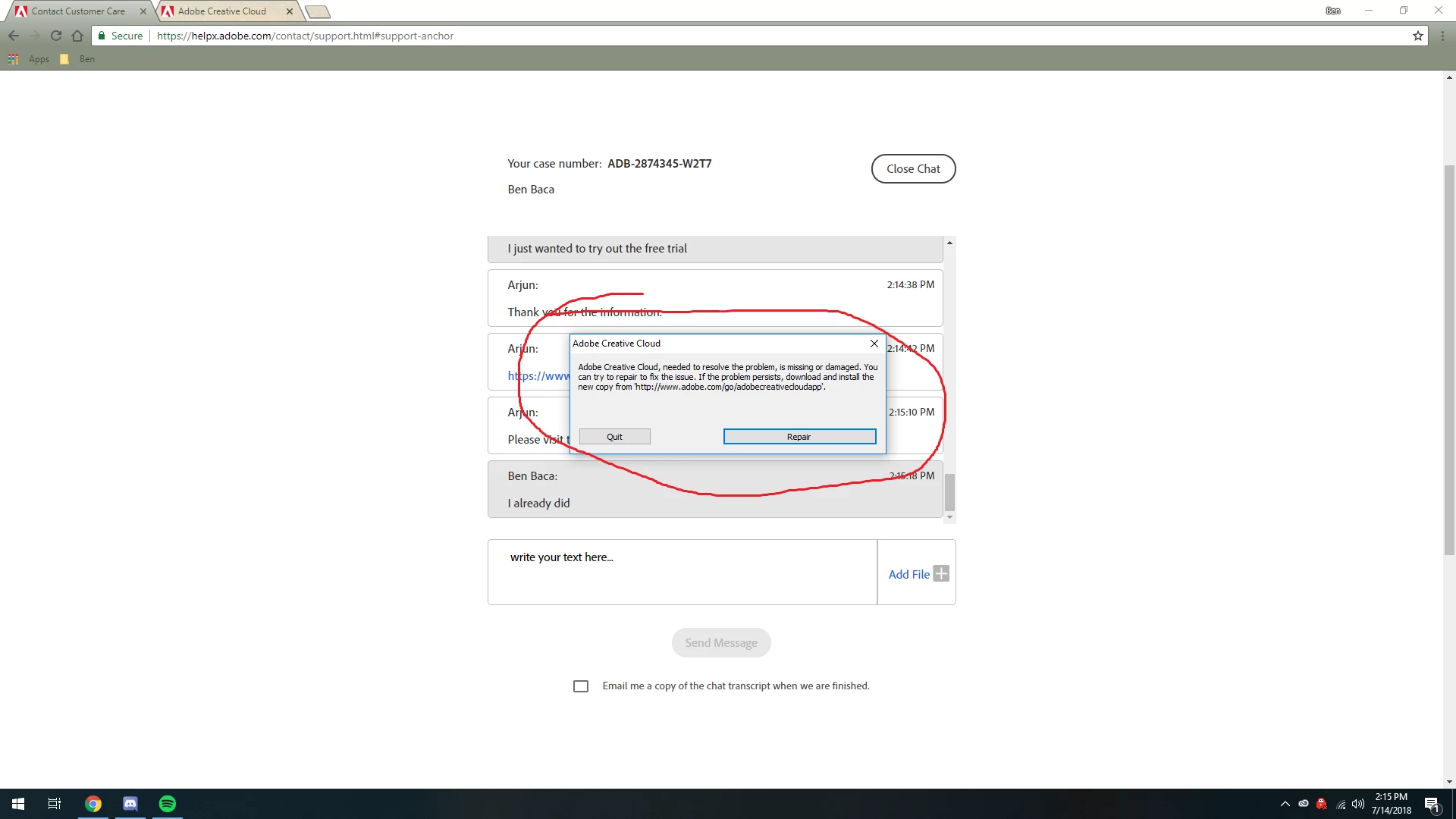Image resolution: width=1456 pixels, height=819 pixels.
Task: Click the Add File plus icon
Action: point(941,574)
